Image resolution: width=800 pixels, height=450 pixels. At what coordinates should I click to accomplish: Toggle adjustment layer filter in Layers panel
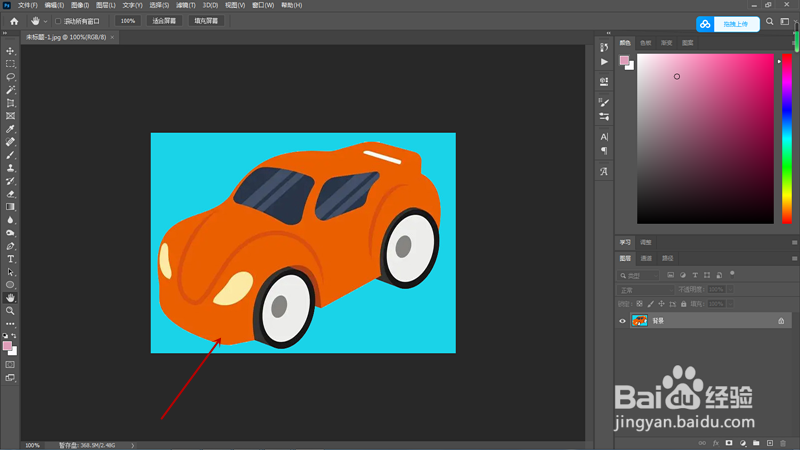pyautogui.click(x=683, y=275)
